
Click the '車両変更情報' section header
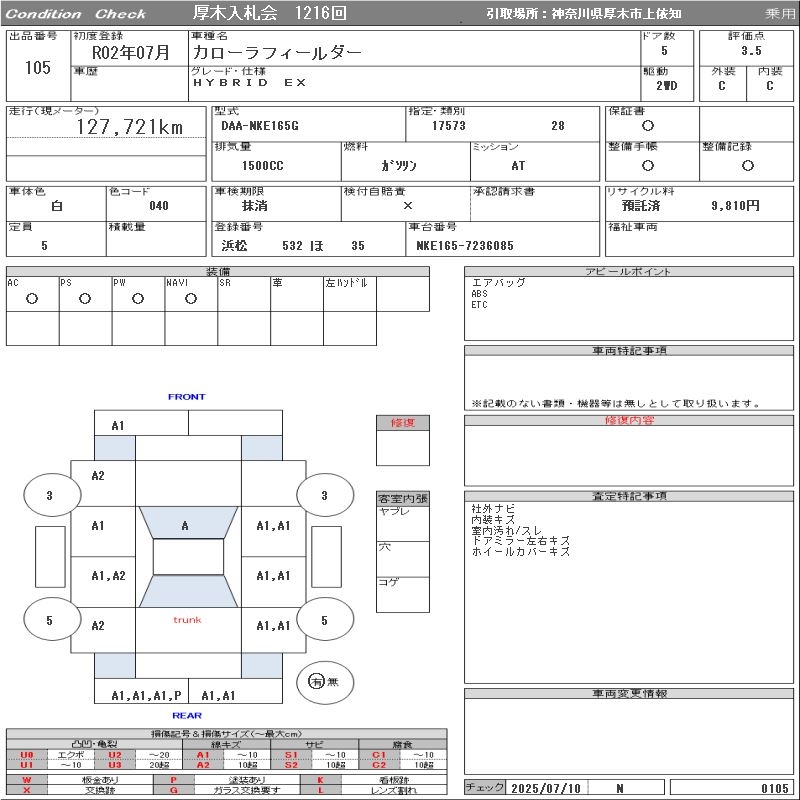coord(629,693)
